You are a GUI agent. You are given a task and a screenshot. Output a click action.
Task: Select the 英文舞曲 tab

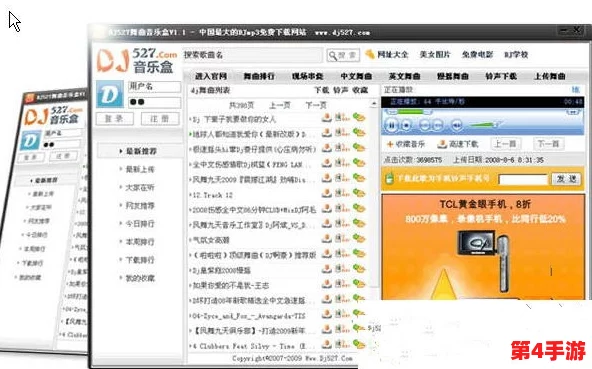point(404,76)
